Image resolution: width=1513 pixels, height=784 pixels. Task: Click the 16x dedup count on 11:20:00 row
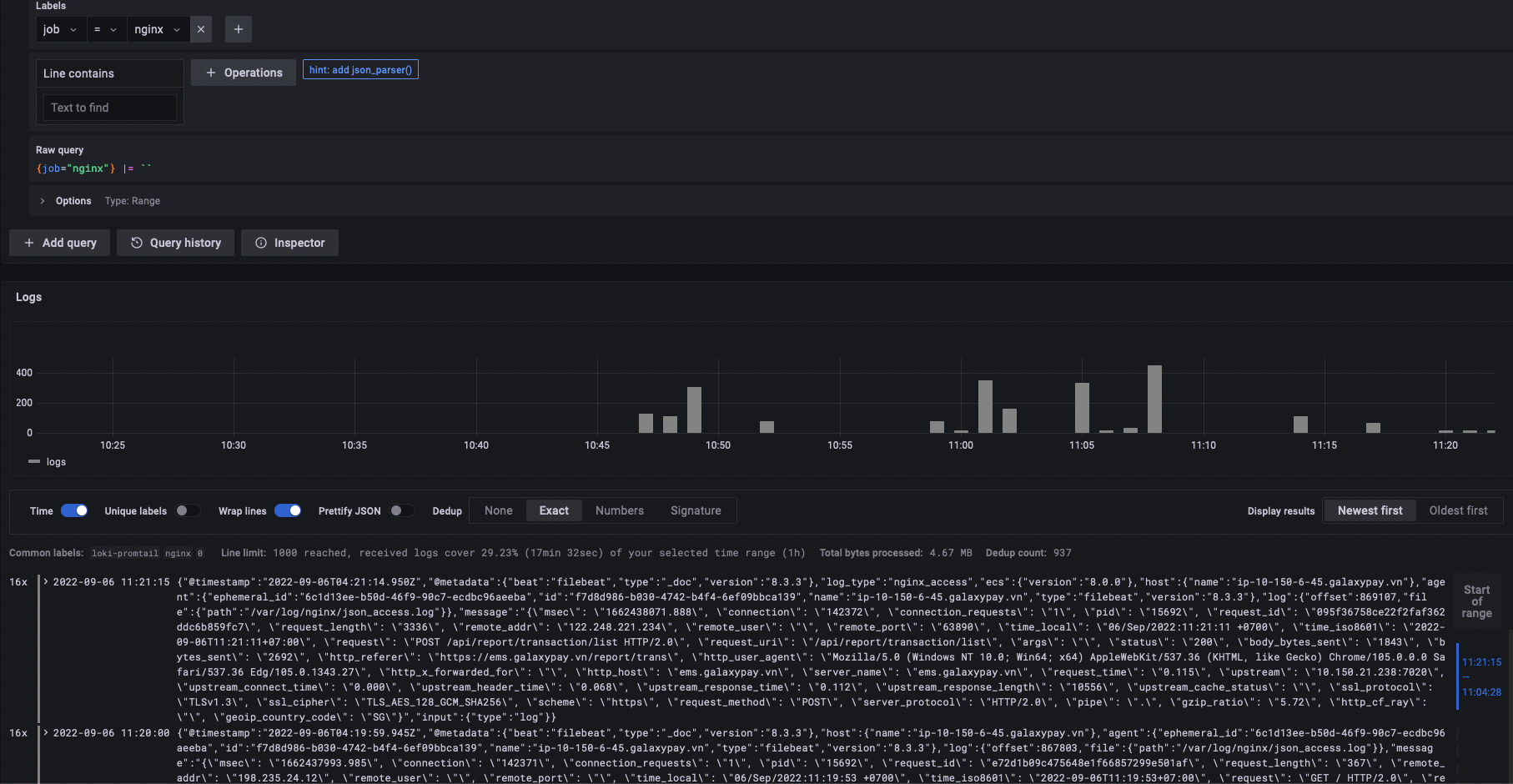(x=18, y=733)
